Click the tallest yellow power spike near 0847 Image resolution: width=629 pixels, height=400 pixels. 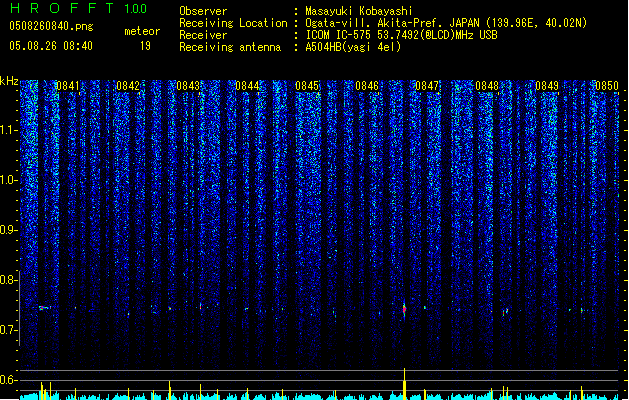point(404,384)
